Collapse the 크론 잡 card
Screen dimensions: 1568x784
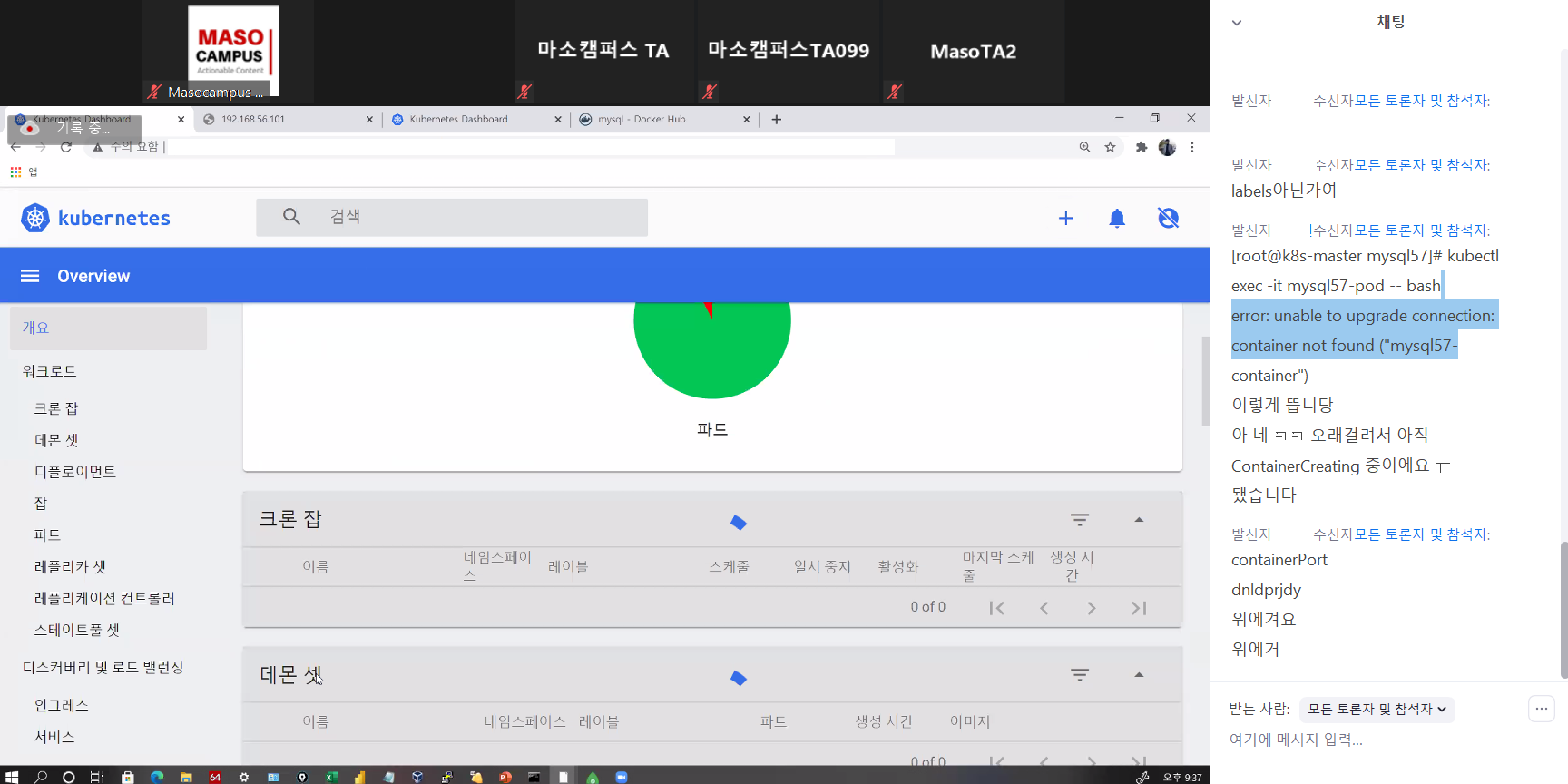[1139, 520]
